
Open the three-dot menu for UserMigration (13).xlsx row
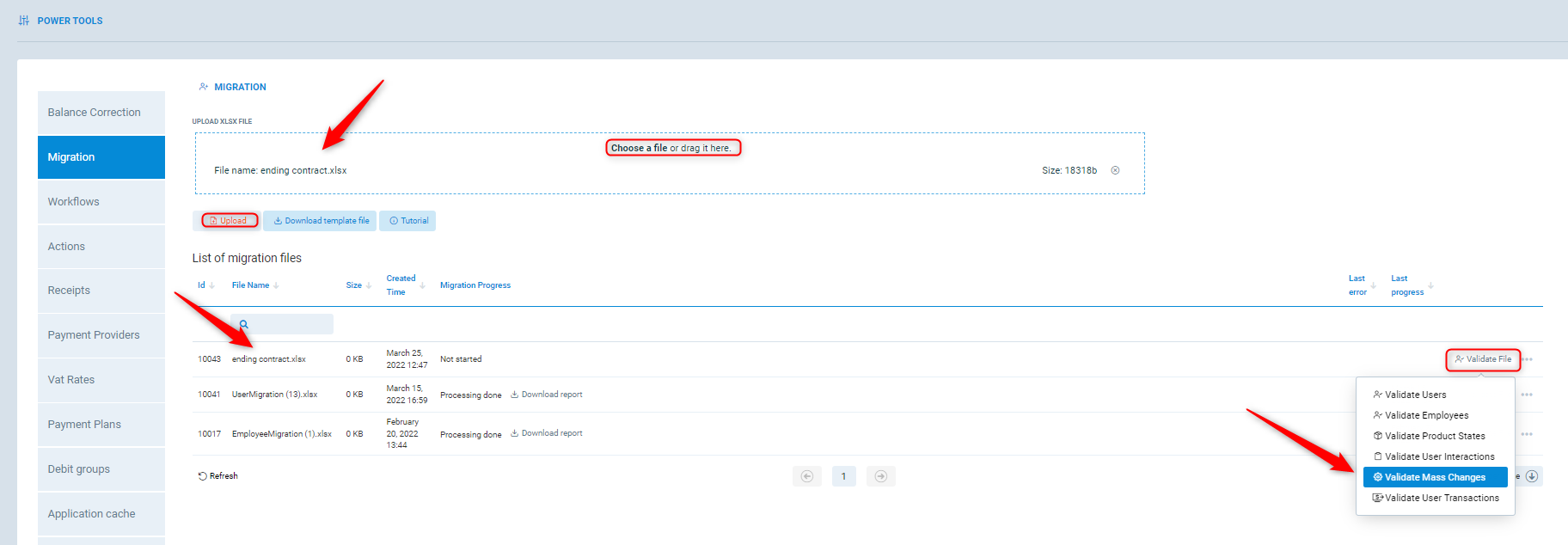click(1527, 395)
